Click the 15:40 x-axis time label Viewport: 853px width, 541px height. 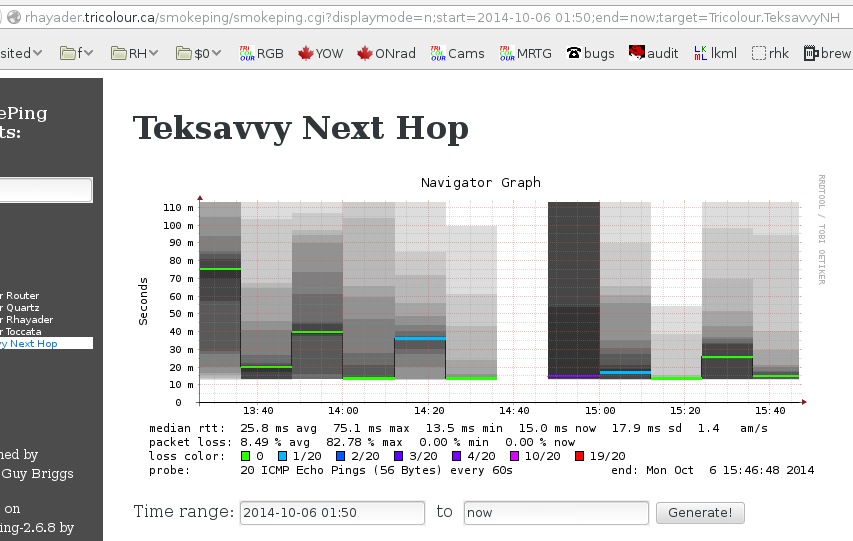tap(770, 411)
